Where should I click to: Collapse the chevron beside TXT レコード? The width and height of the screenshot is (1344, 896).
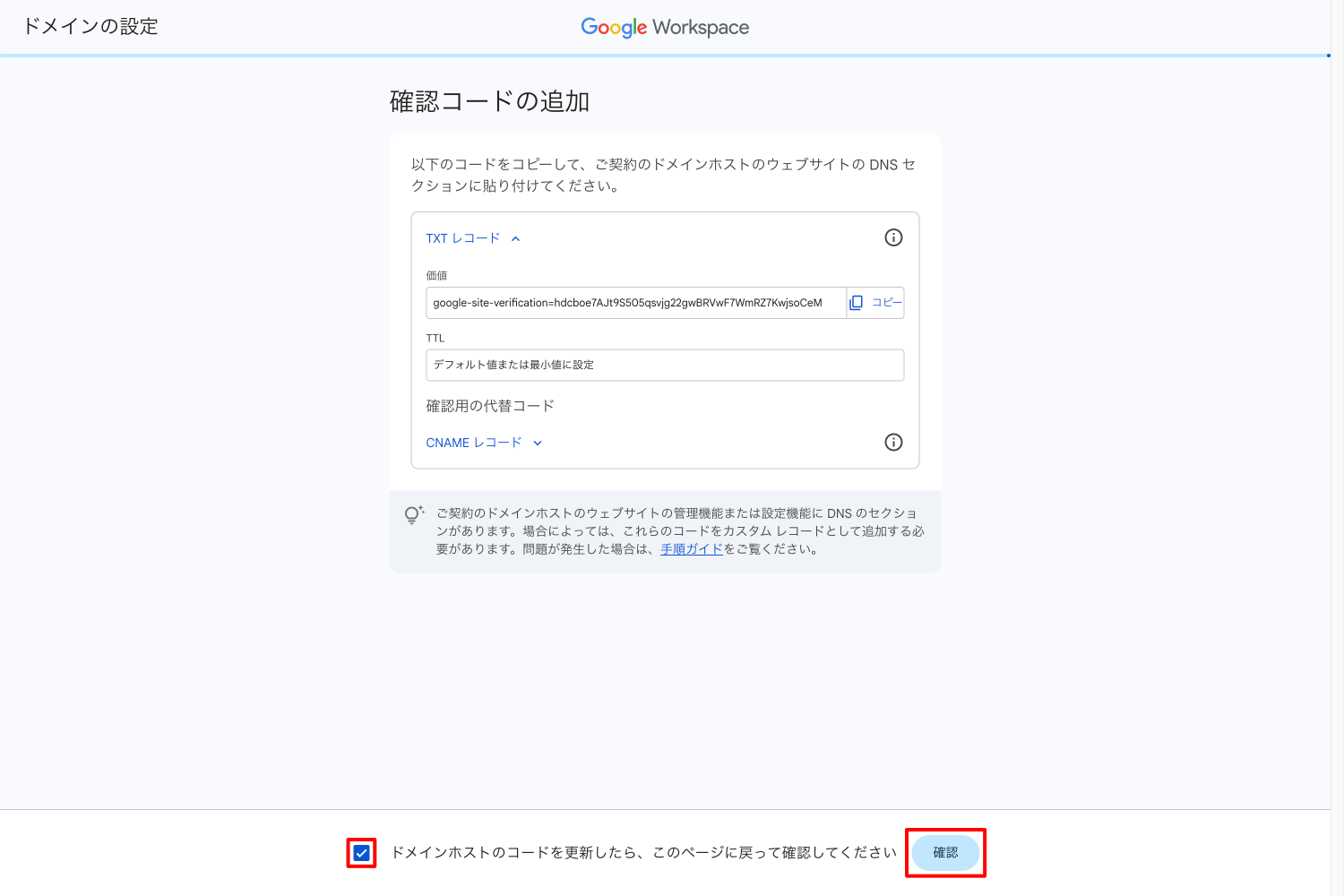tap(515, 238)
